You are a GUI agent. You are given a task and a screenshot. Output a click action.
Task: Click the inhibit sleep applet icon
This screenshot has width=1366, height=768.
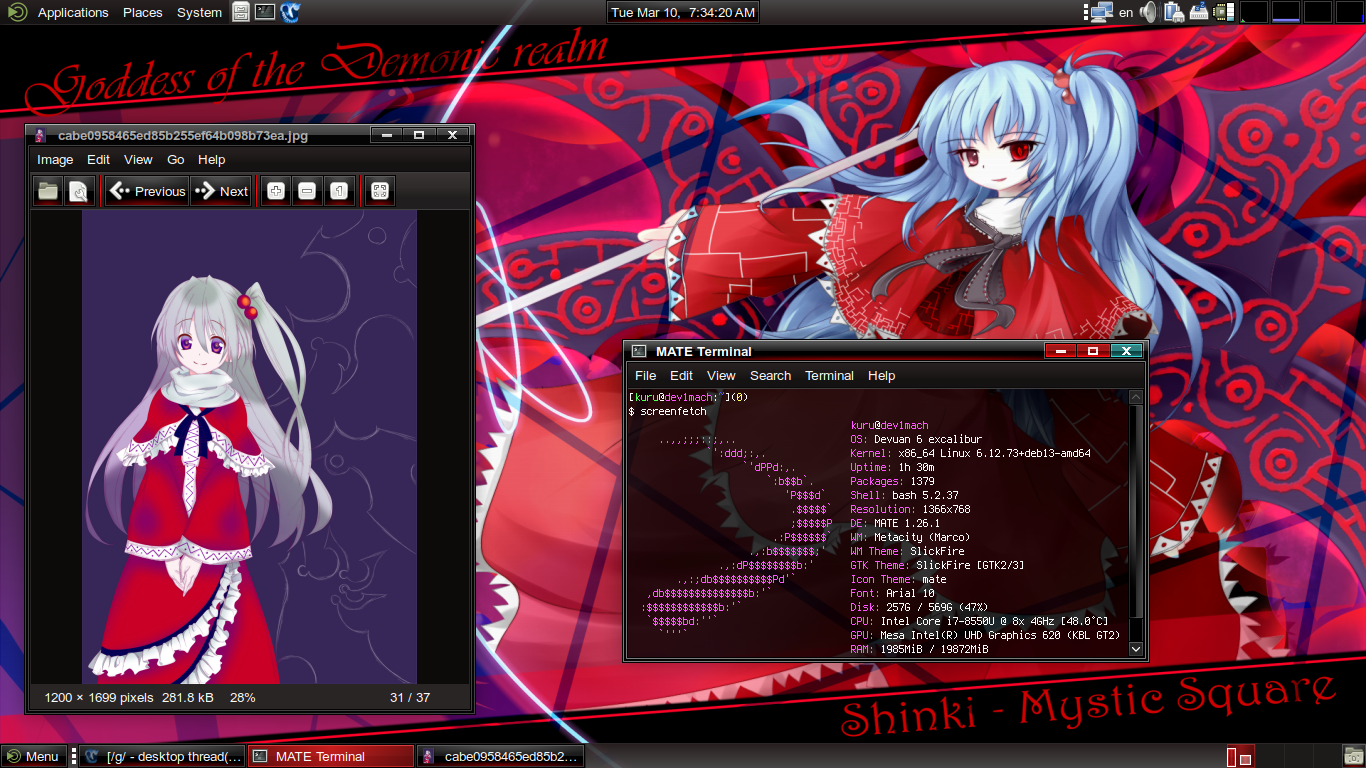(x=1199, y=12)
